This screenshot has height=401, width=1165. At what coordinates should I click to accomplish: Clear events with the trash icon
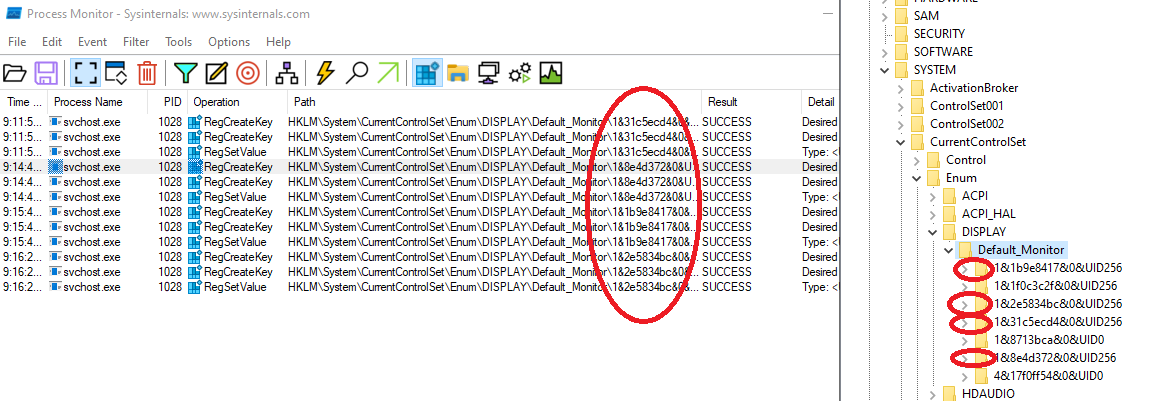(147, 73)
